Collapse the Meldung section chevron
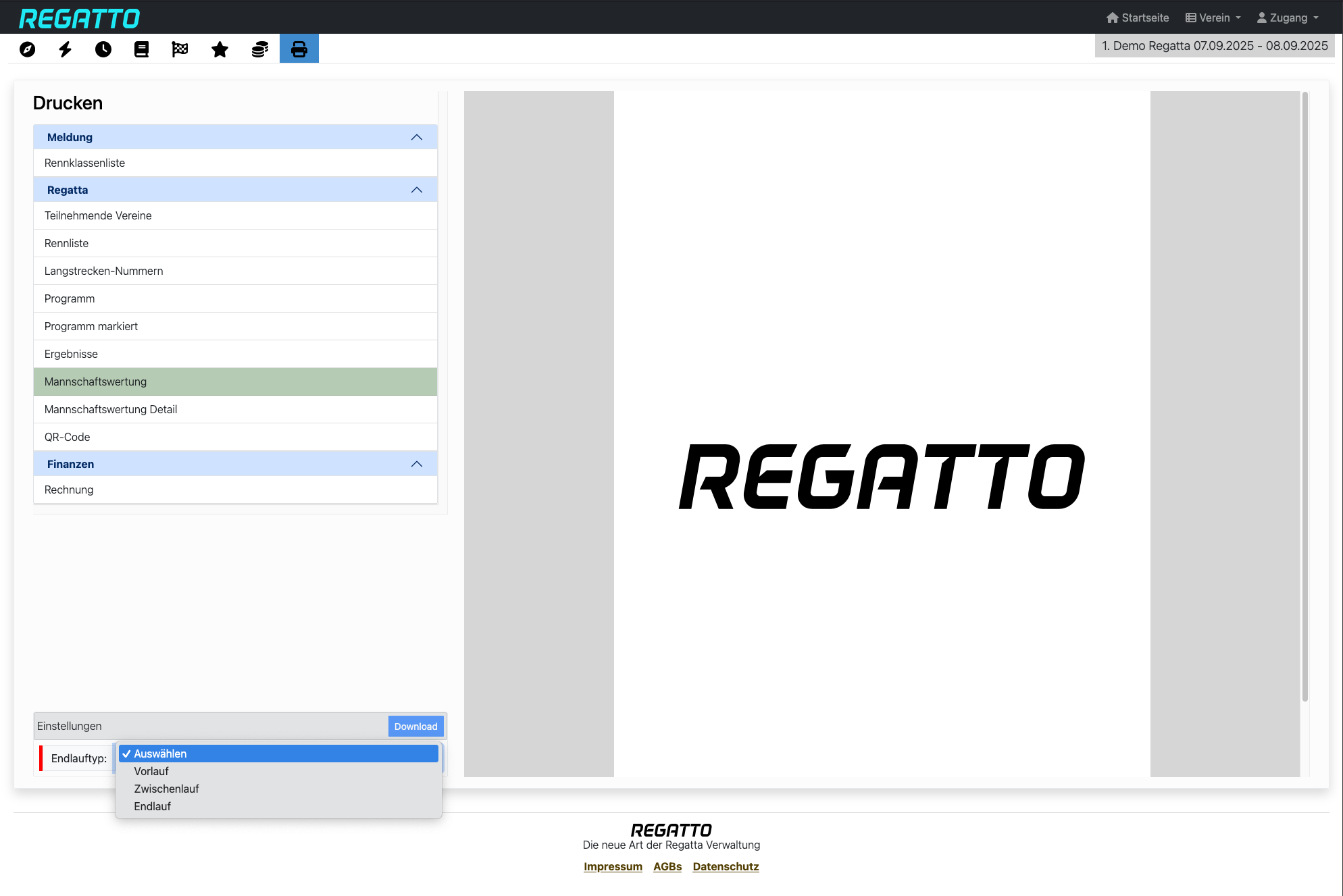The height and width of the screenshot is (896, 1343). [x=417, y=137]
